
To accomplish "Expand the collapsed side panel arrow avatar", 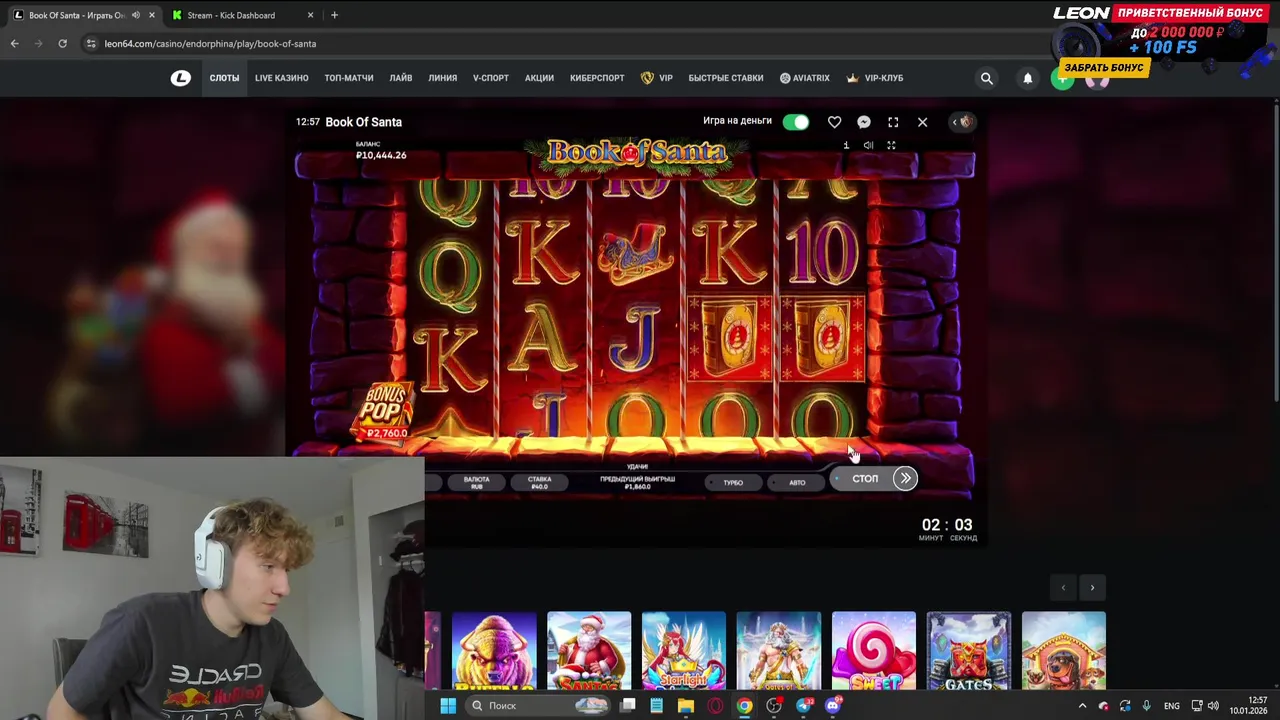I will (962, 122).
